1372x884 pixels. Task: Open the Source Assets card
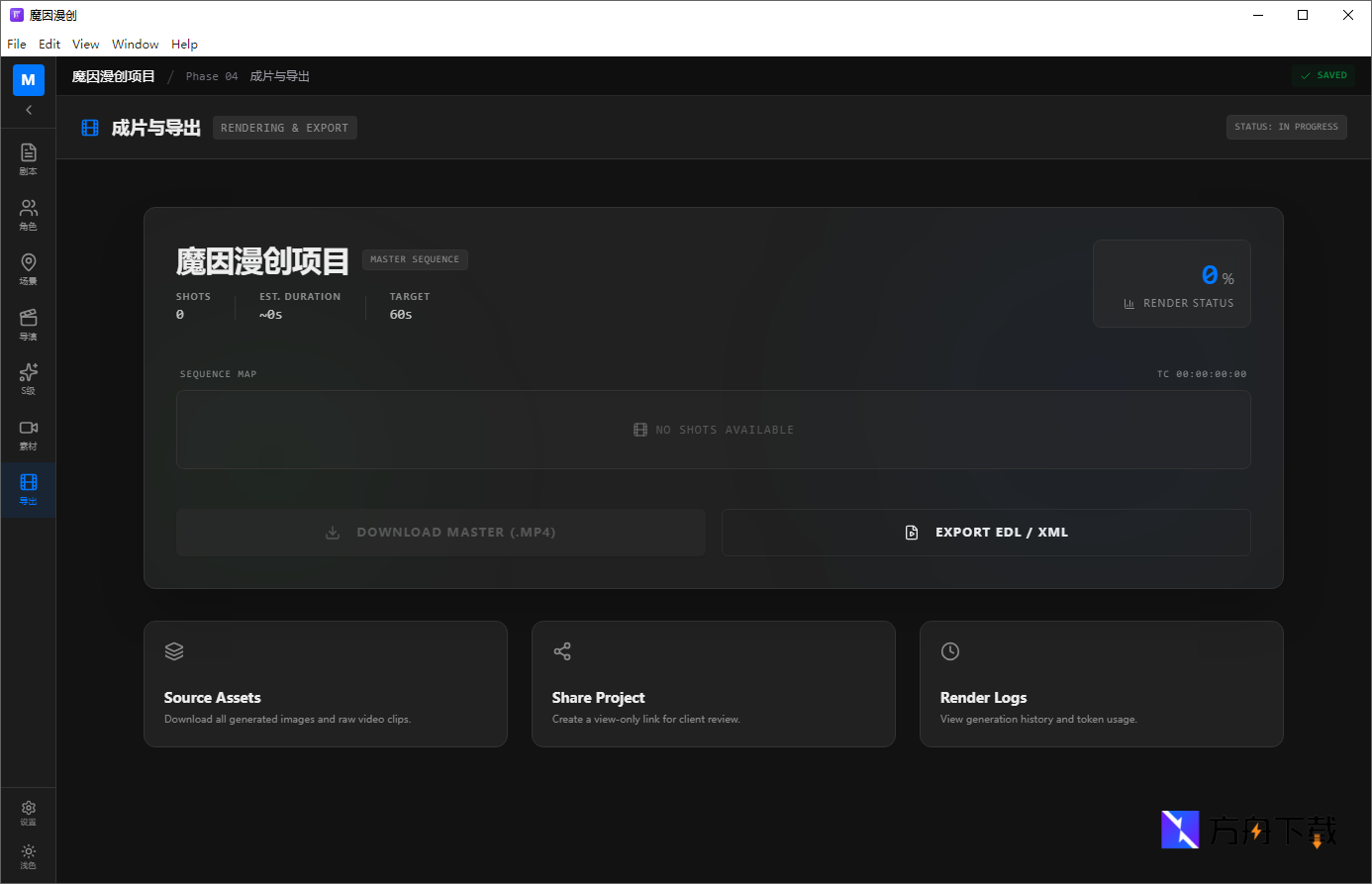[325, 684]
